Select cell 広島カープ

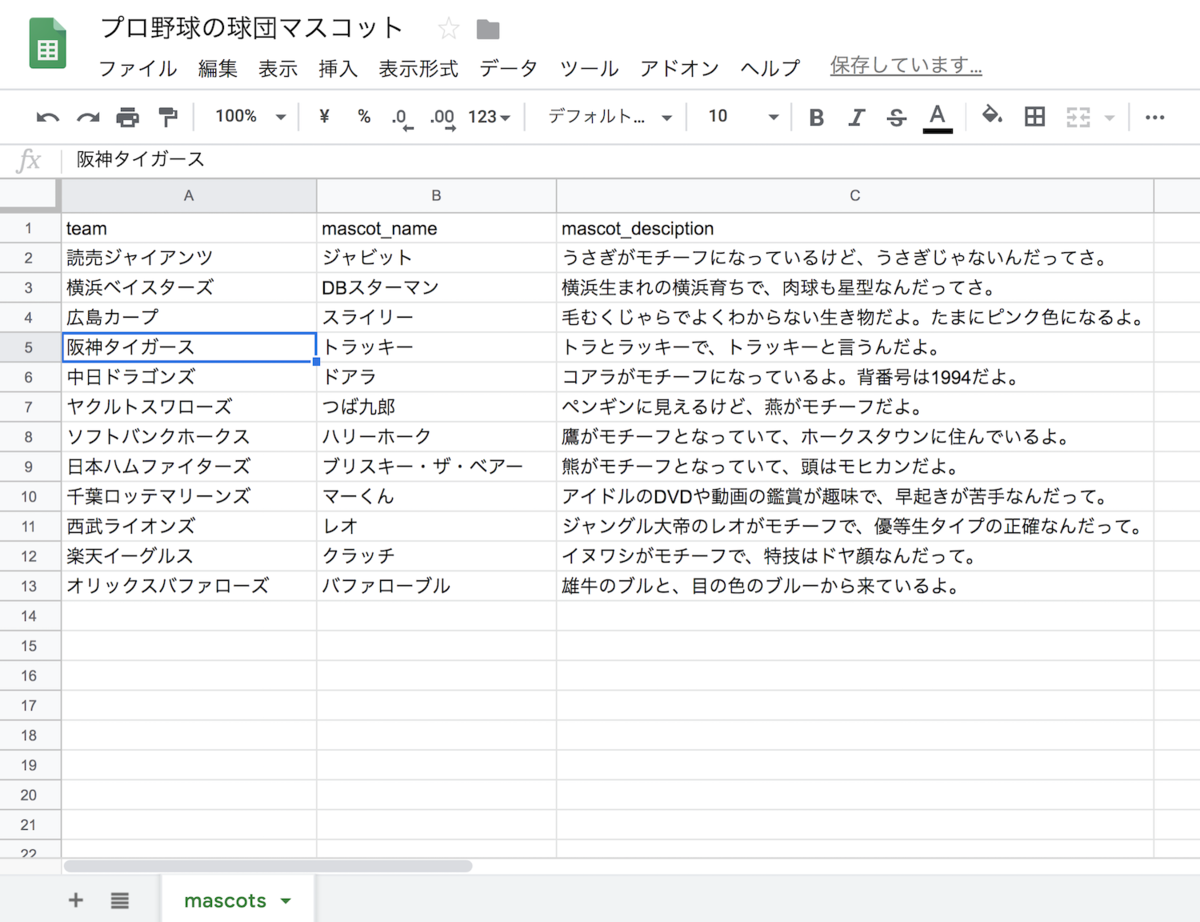tap(189, 318)
